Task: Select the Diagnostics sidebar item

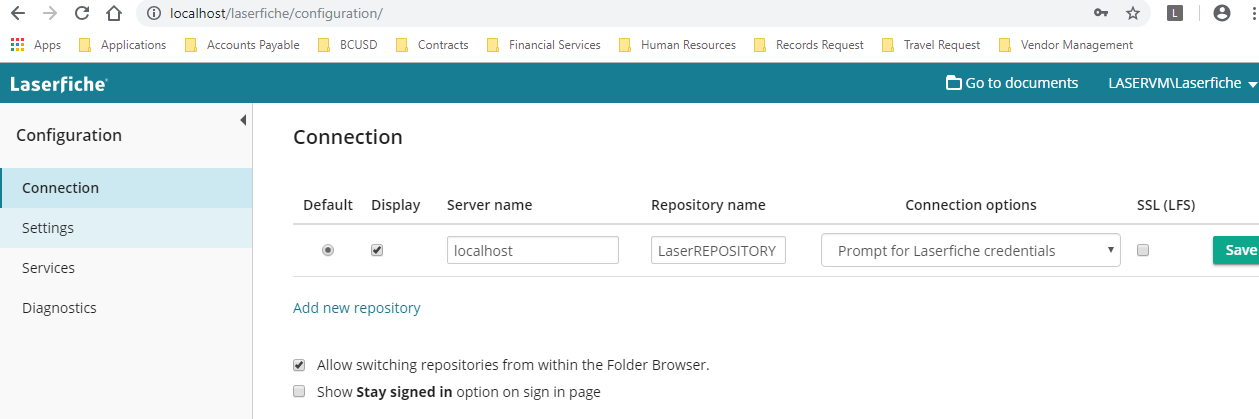Action: click(126, 308)
